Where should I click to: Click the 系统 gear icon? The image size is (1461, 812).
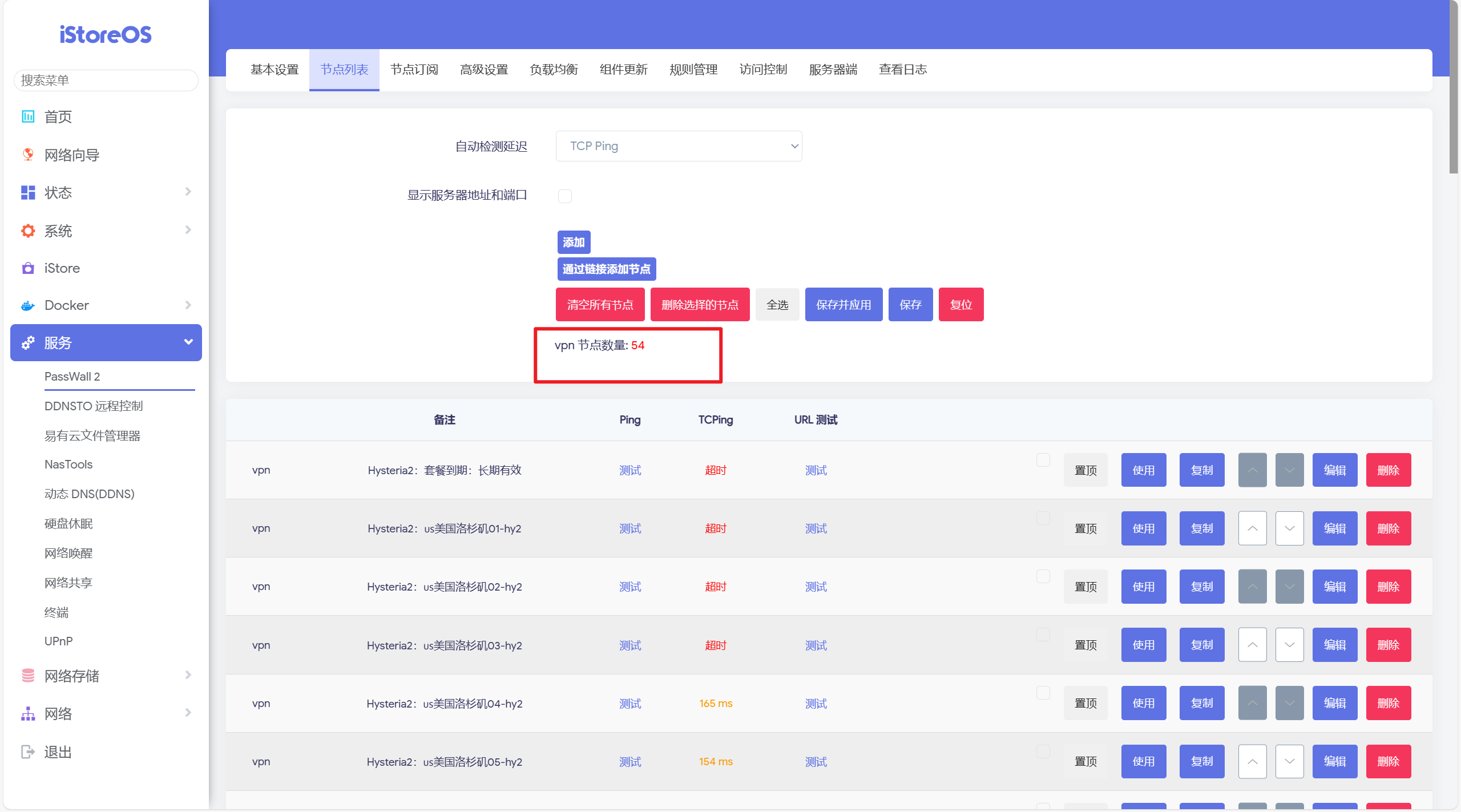click(27, 231)
